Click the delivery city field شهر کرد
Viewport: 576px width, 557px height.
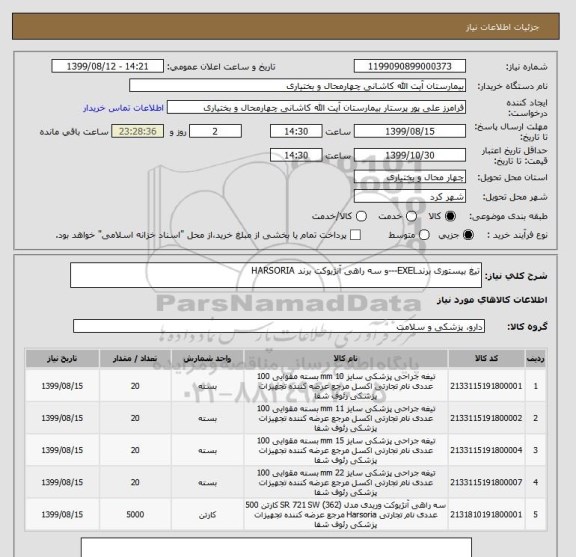[x=410, y=196]
